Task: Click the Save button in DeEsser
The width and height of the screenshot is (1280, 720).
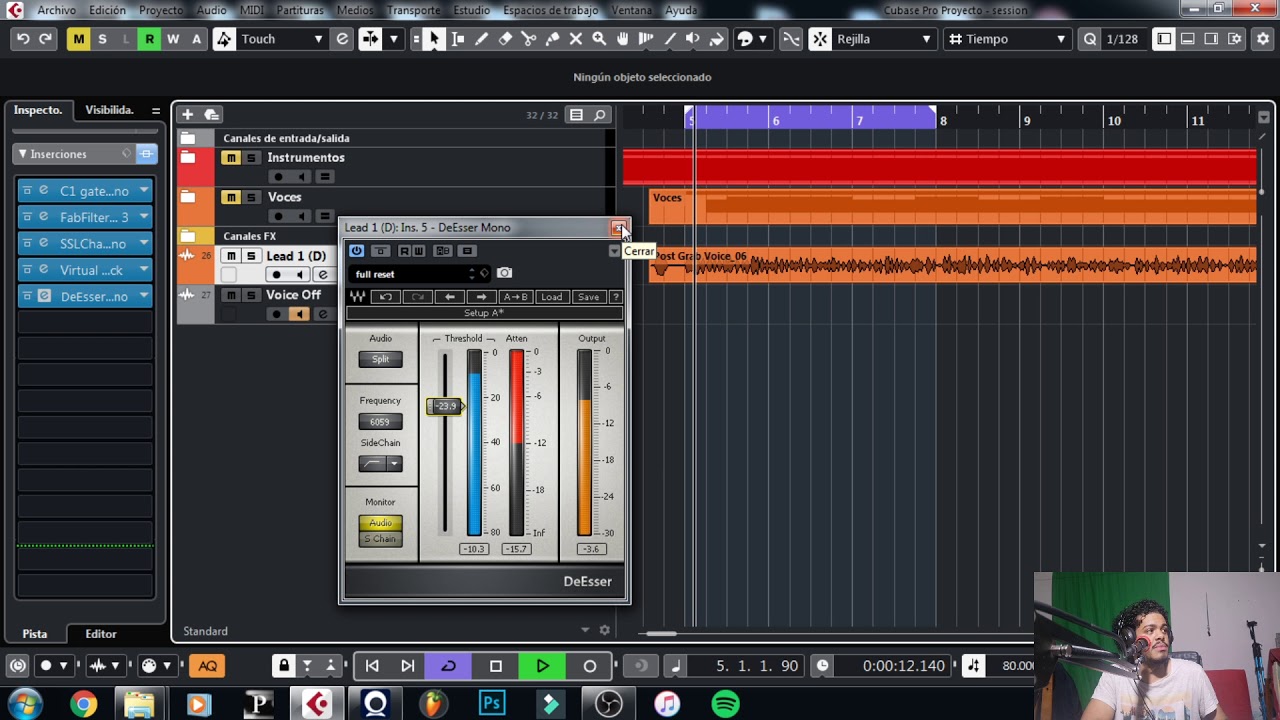Action: pyautogui.click(x=588, y=297)
